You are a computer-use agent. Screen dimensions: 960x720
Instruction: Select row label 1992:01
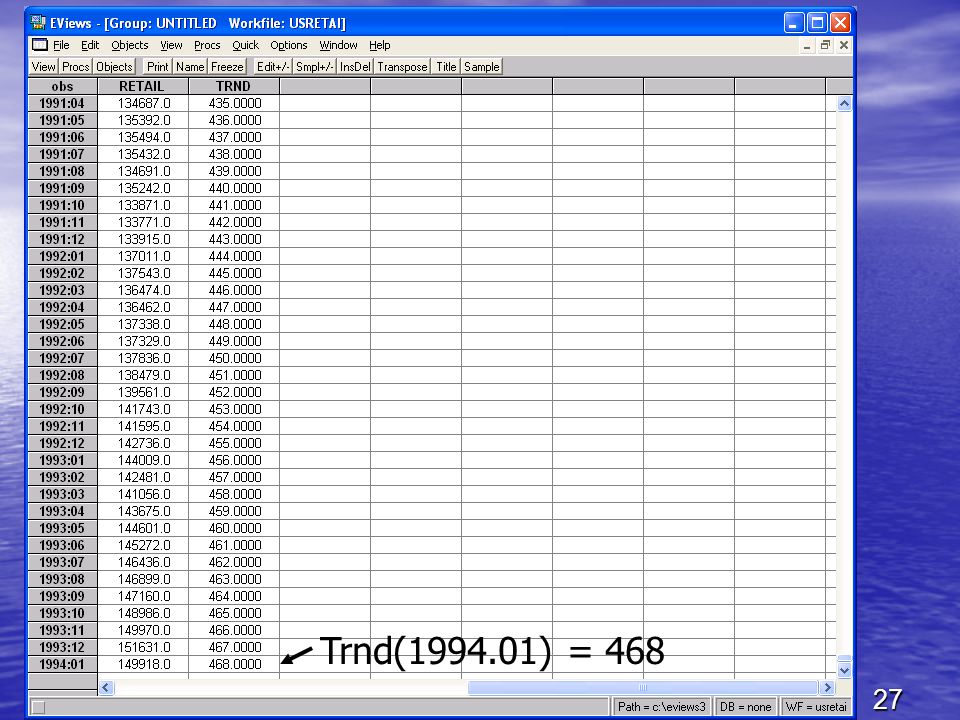[x=62, y=257]
